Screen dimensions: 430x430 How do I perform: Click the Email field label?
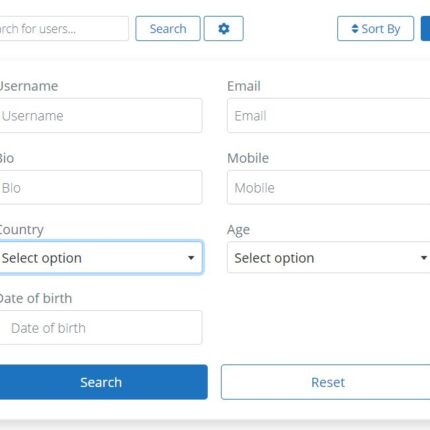[x=244, y=86]
